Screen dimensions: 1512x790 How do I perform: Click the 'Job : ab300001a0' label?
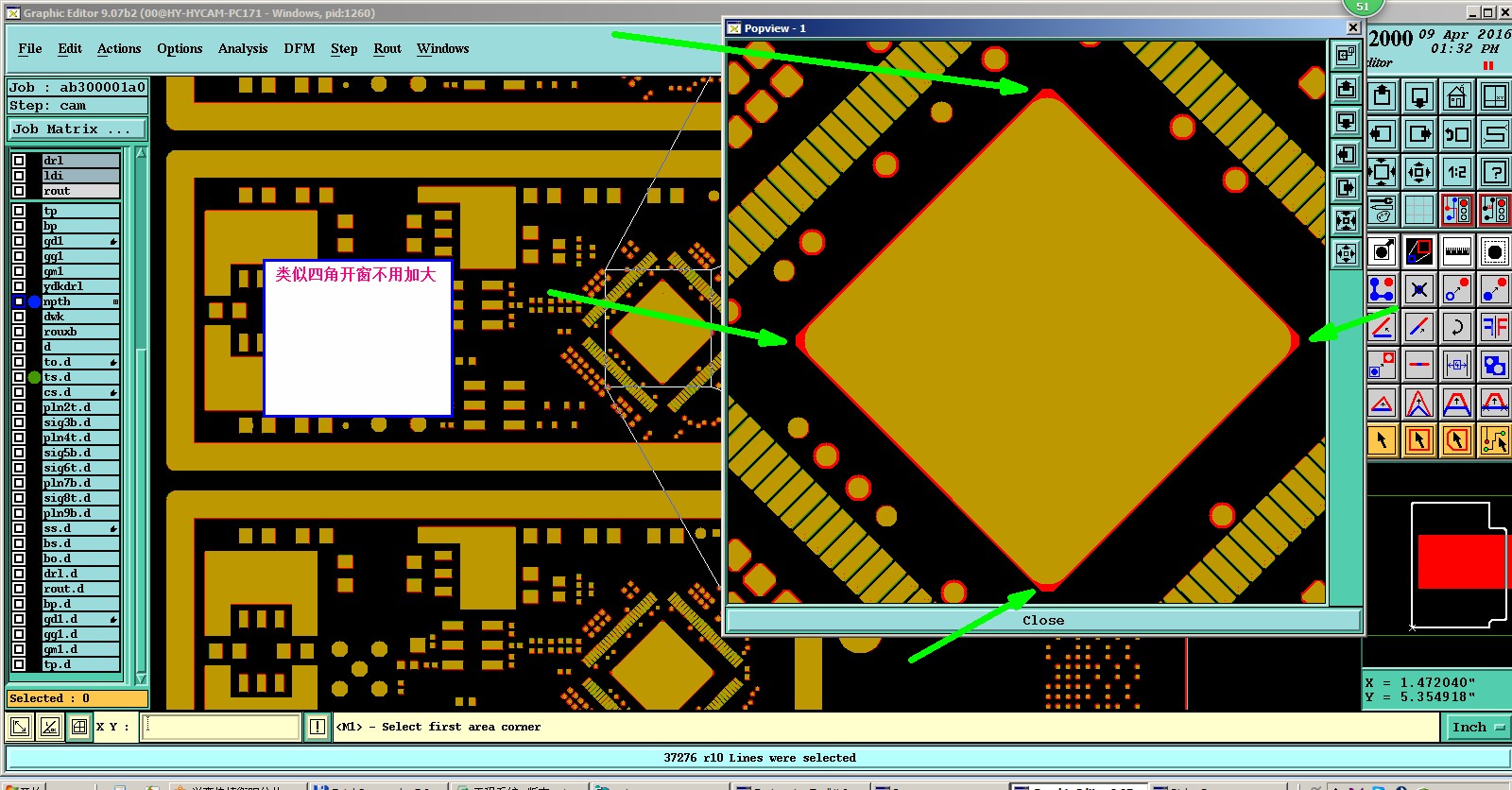tap(77, 87)
